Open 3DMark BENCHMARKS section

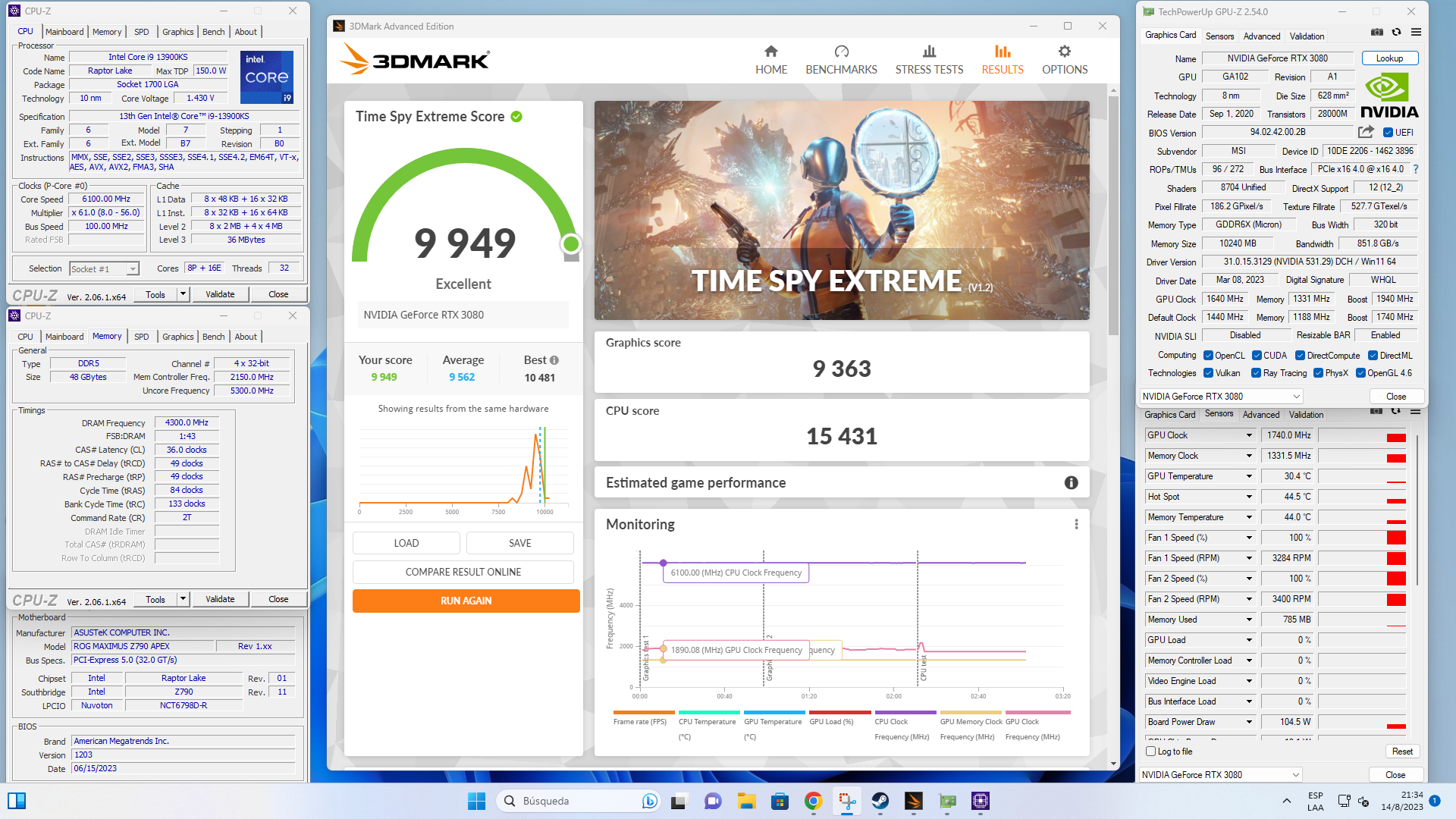(841, 61)
